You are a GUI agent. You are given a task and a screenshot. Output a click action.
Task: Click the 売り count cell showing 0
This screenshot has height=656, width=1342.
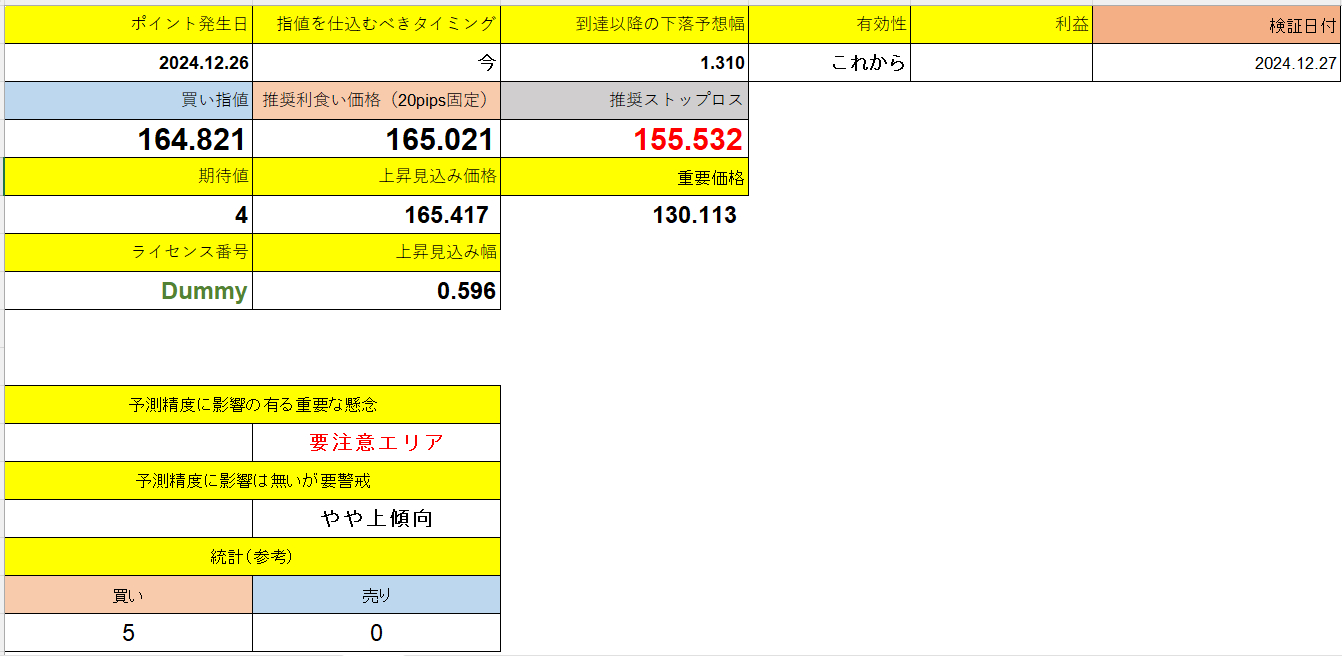tap(377, 632)
